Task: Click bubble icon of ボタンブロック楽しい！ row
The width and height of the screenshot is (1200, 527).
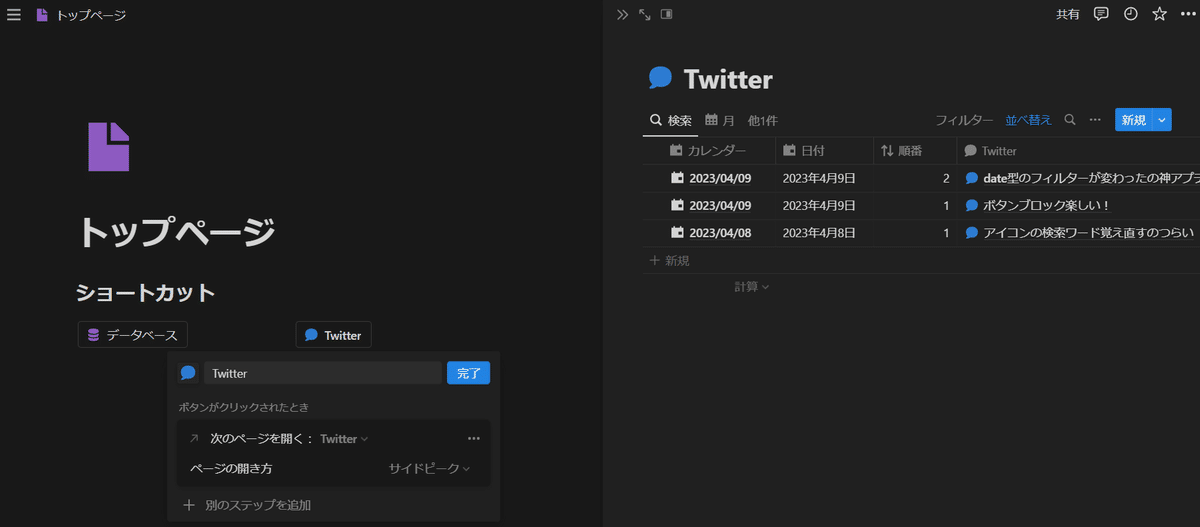Action: click(x=971, y=205)
